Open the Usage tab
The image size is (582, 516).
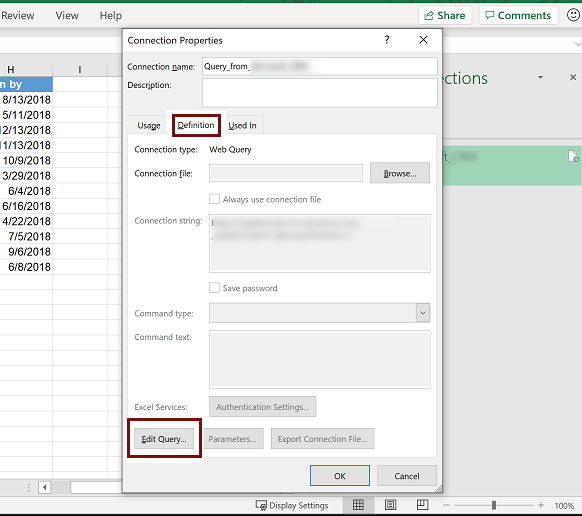click(x=149, y=125)
